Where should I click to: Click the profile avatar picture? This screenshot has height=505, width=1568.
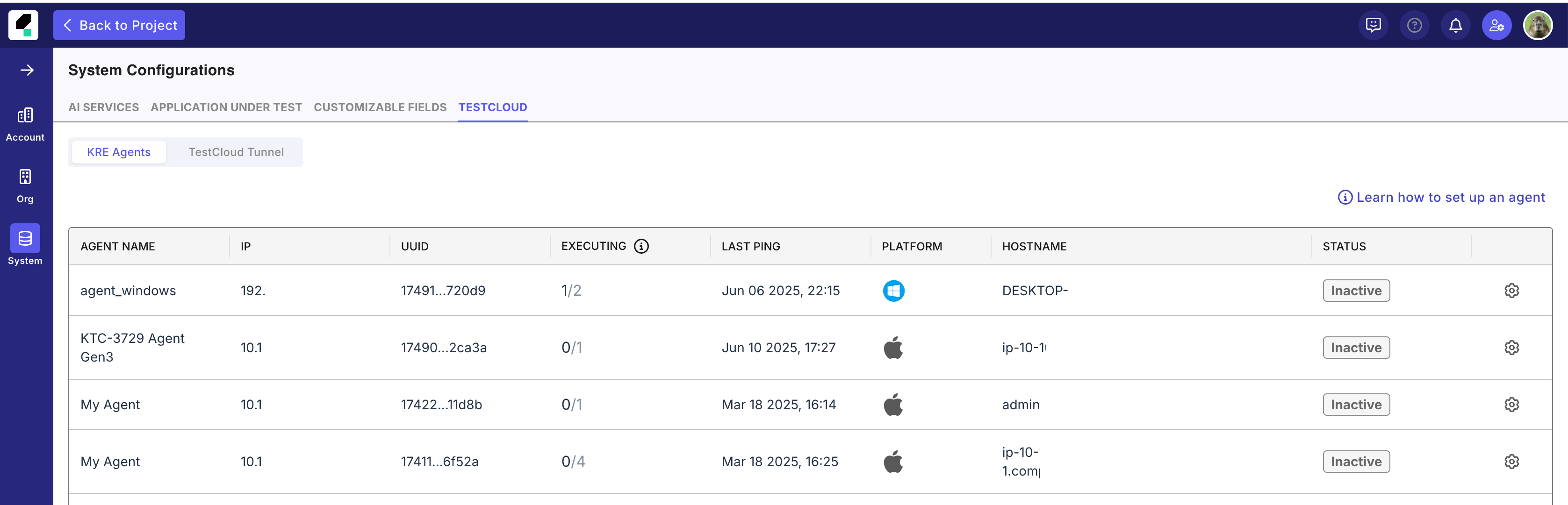point(1538,25)
